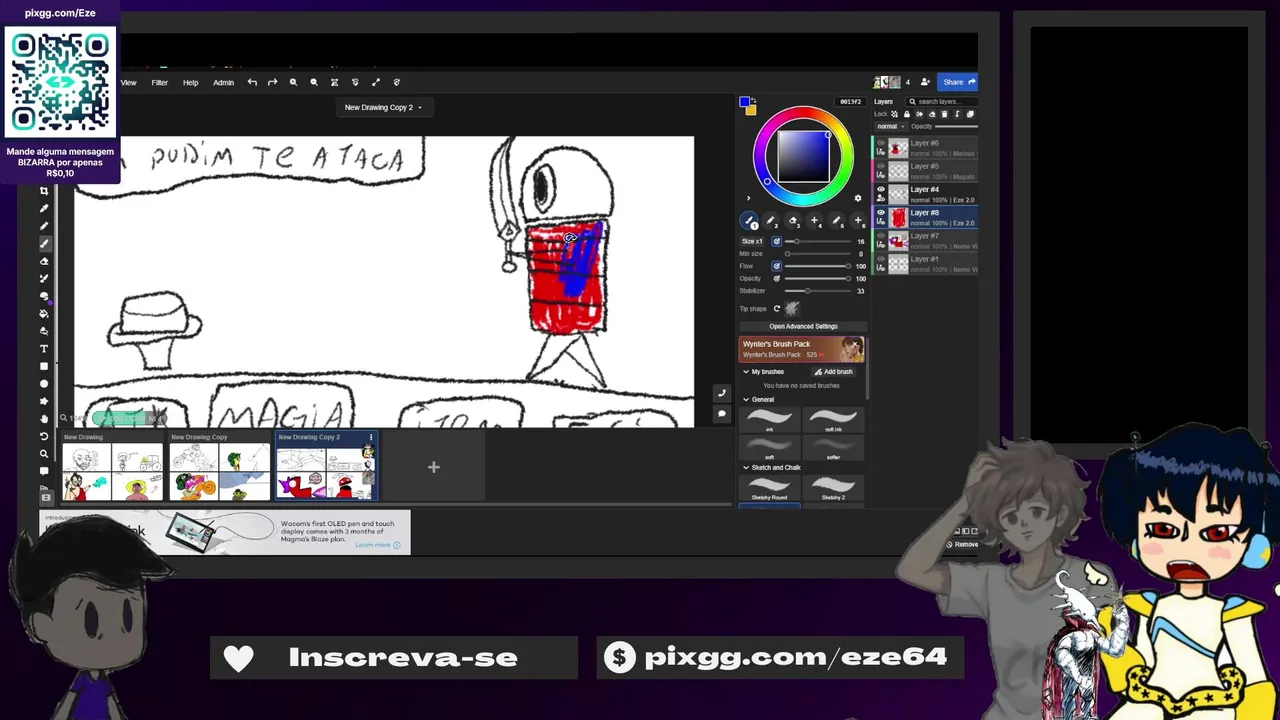The width and height of the screenshot is (1280, 720).
Task: Select the eraser tool in left toolbar
Action: tap(44, 261)
